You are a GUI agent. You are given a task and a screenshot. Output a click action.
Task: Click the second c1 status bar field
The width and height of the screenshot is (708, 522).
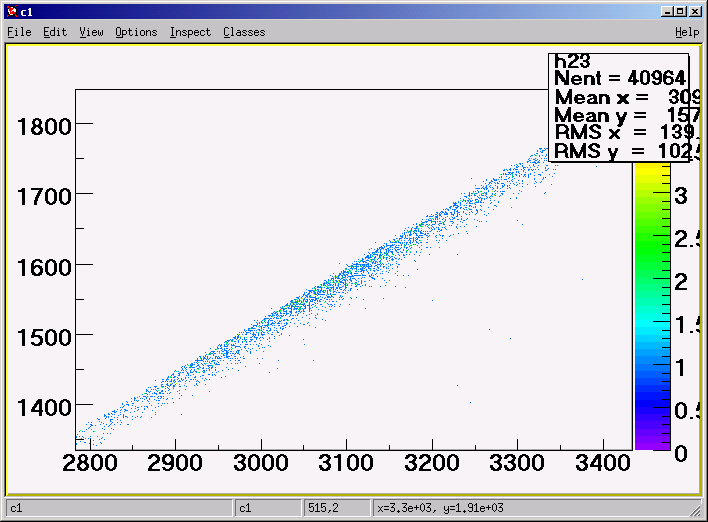click(x=268, y=508)
